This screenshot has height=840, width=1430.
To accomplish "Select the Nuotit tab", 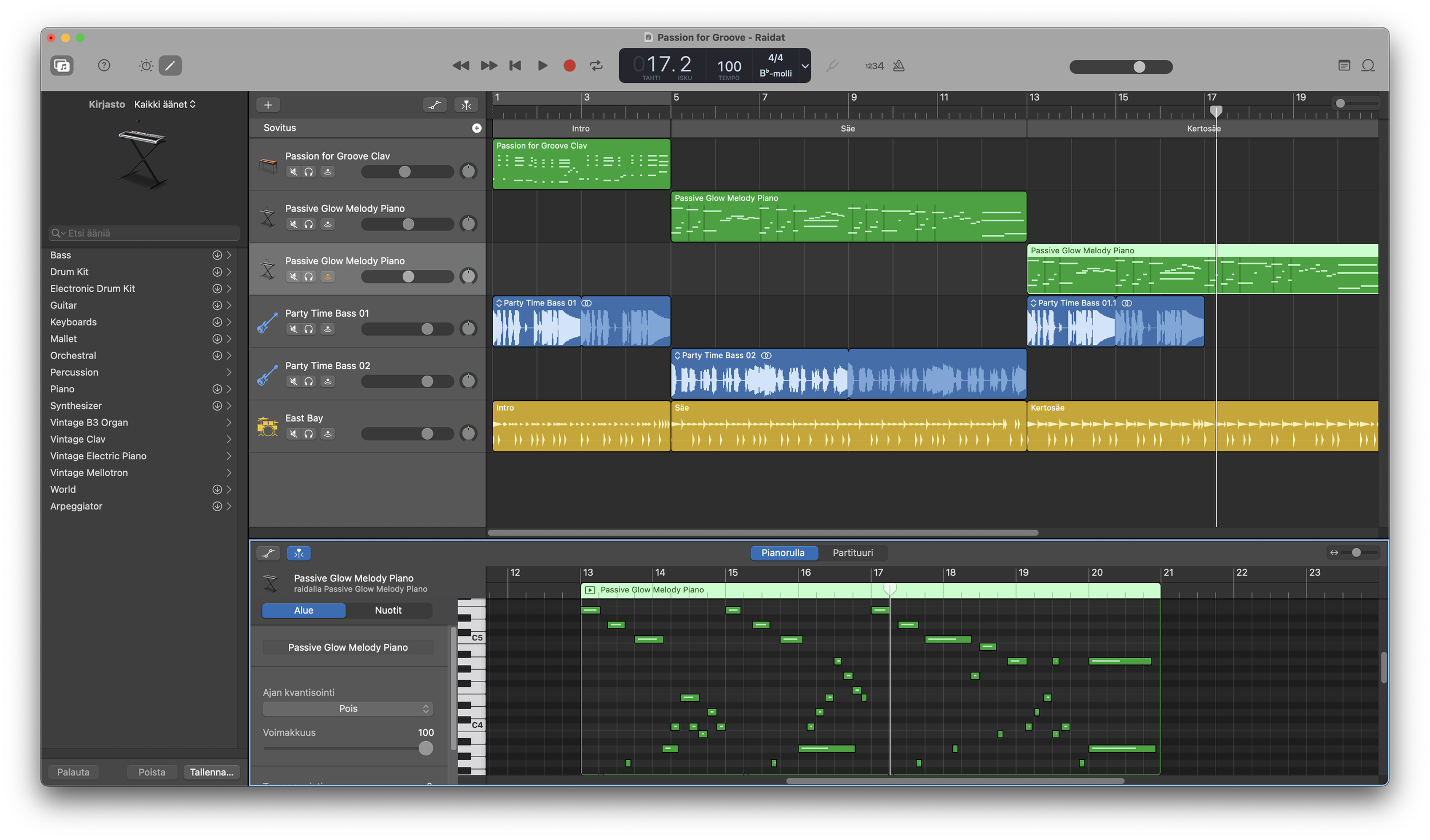I will point(388,610).
